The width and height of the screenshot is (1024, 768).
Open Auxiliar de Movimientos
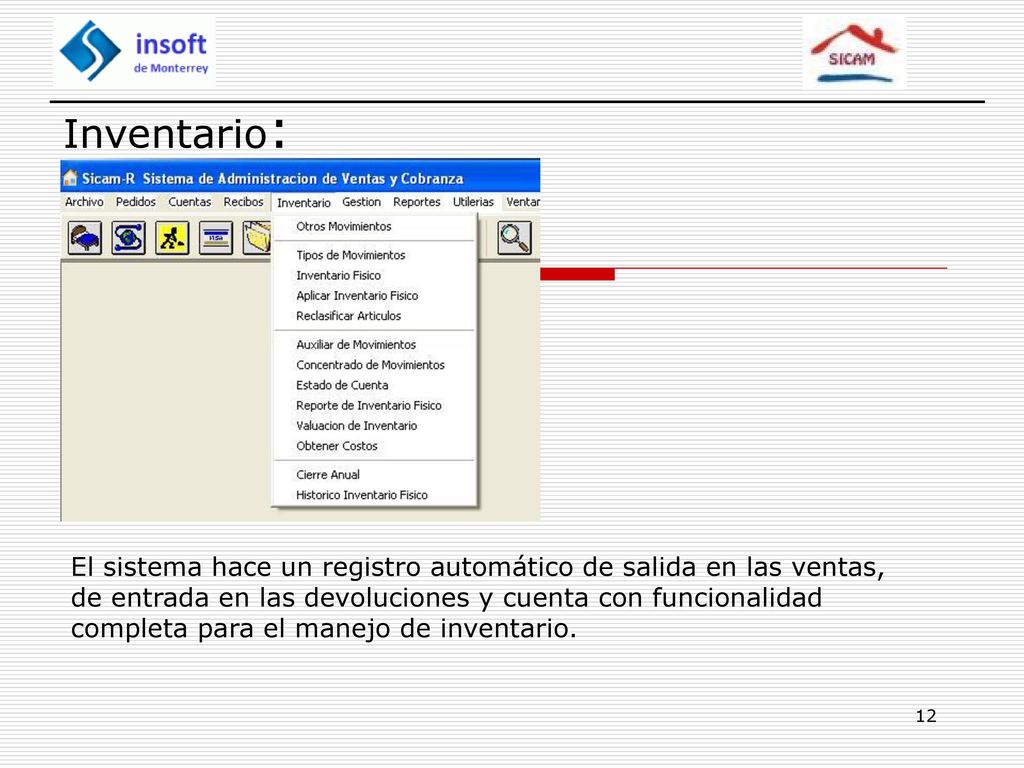pyautogui.click(x=375, y=344)
